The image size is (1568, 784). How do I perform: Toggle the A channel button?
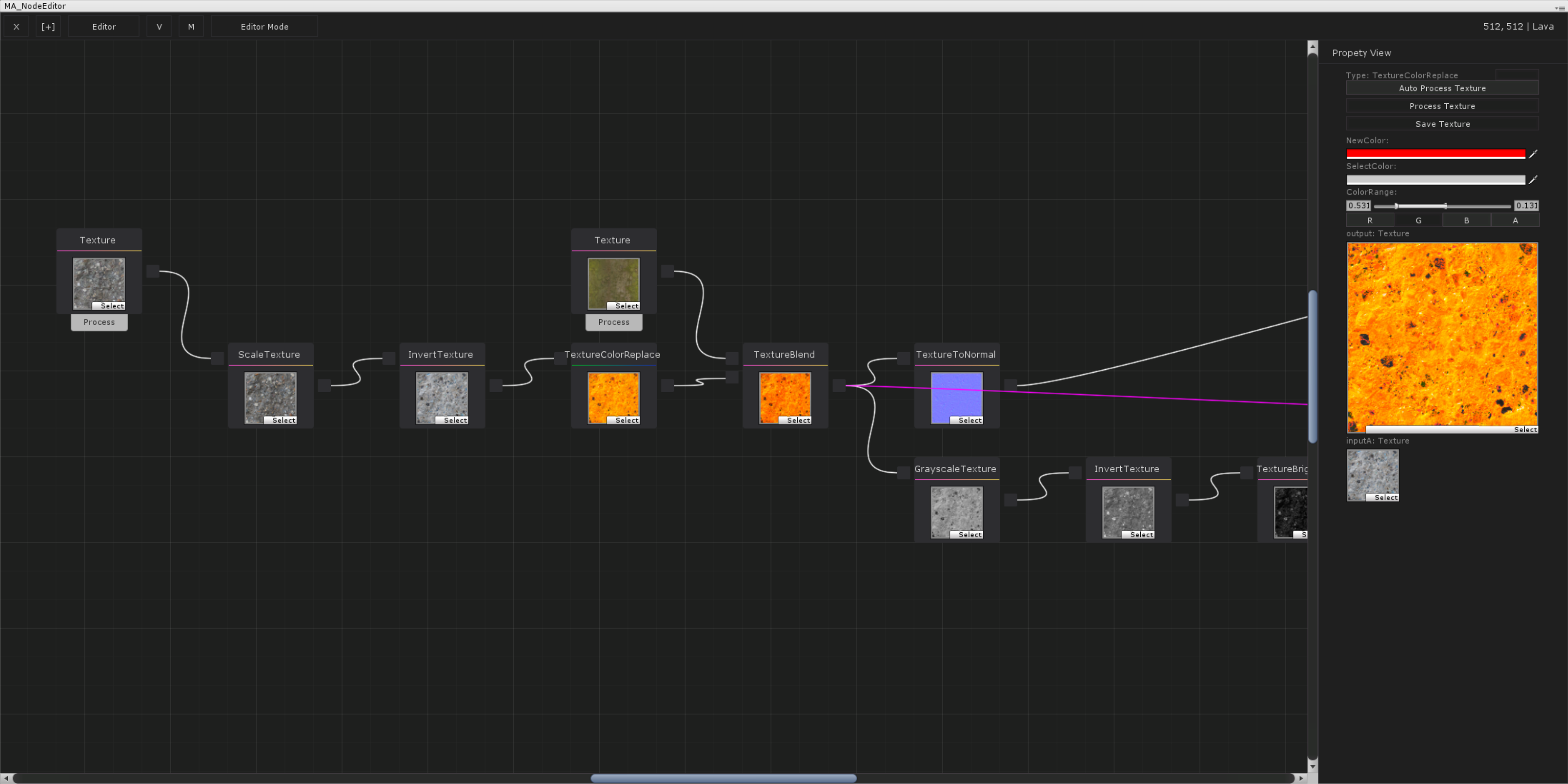click(1515, 220)
